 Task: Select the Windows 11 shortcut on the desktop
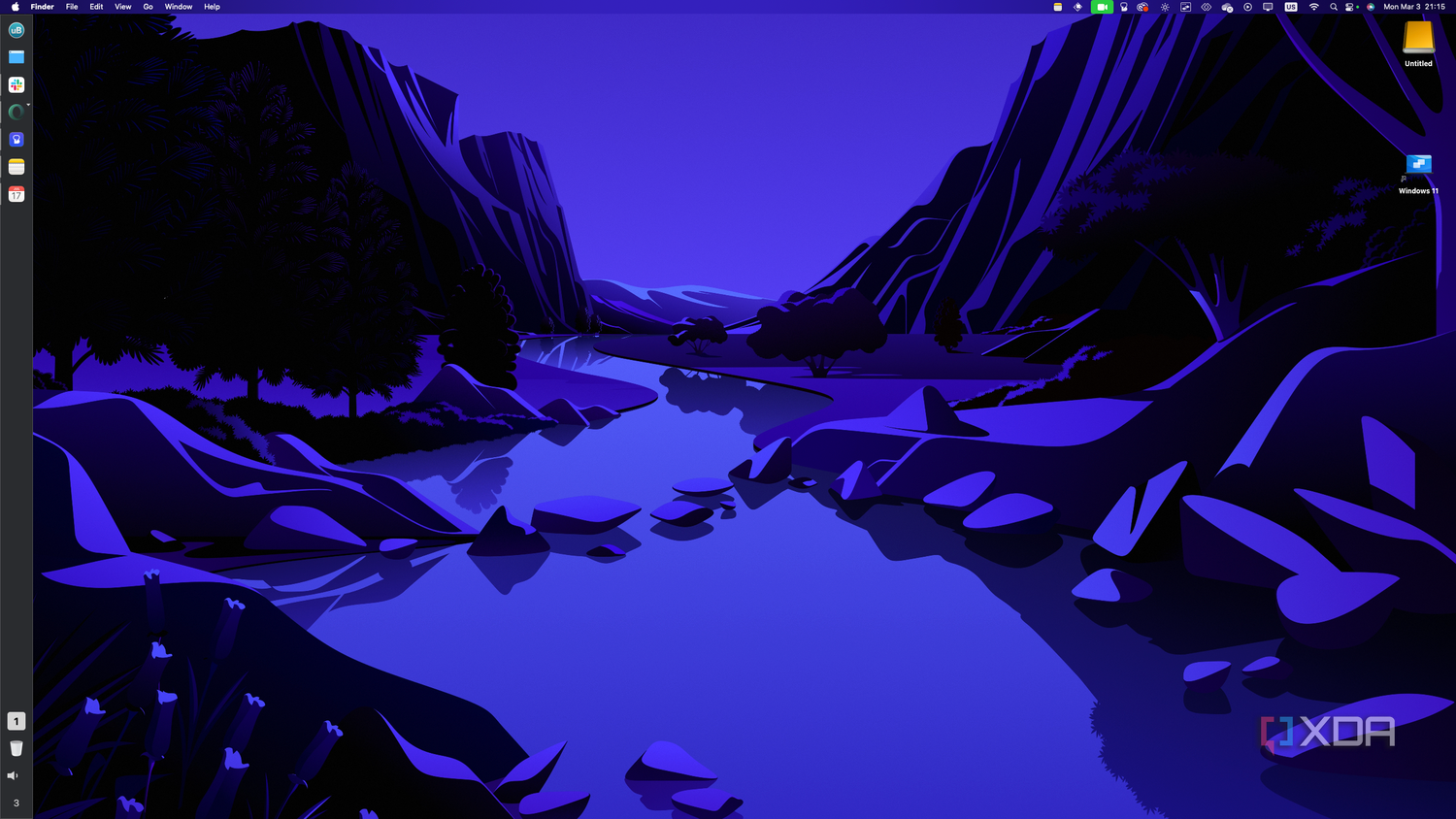[1418, 166]
